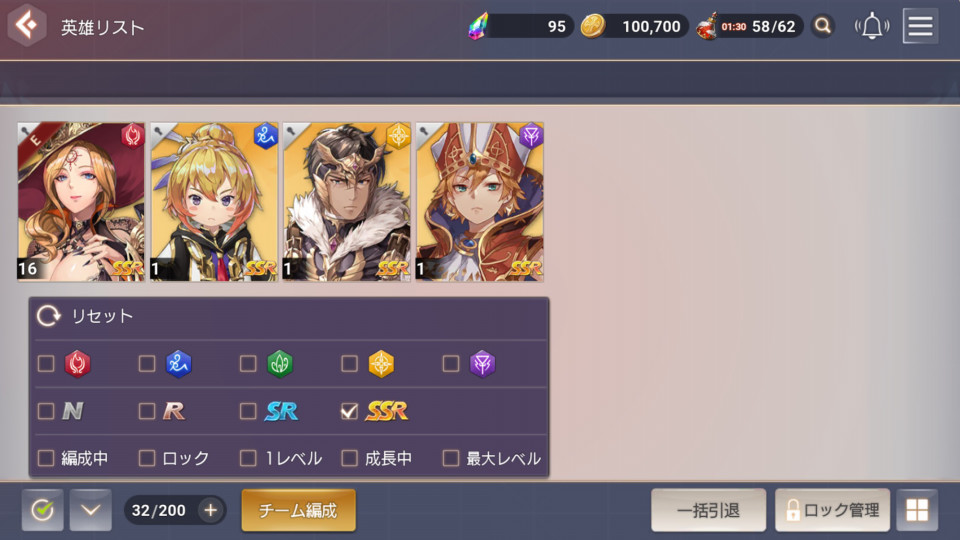Tap the rainbow crystal currency icon
Screen dimensions: 960x540
click(479, 26)
